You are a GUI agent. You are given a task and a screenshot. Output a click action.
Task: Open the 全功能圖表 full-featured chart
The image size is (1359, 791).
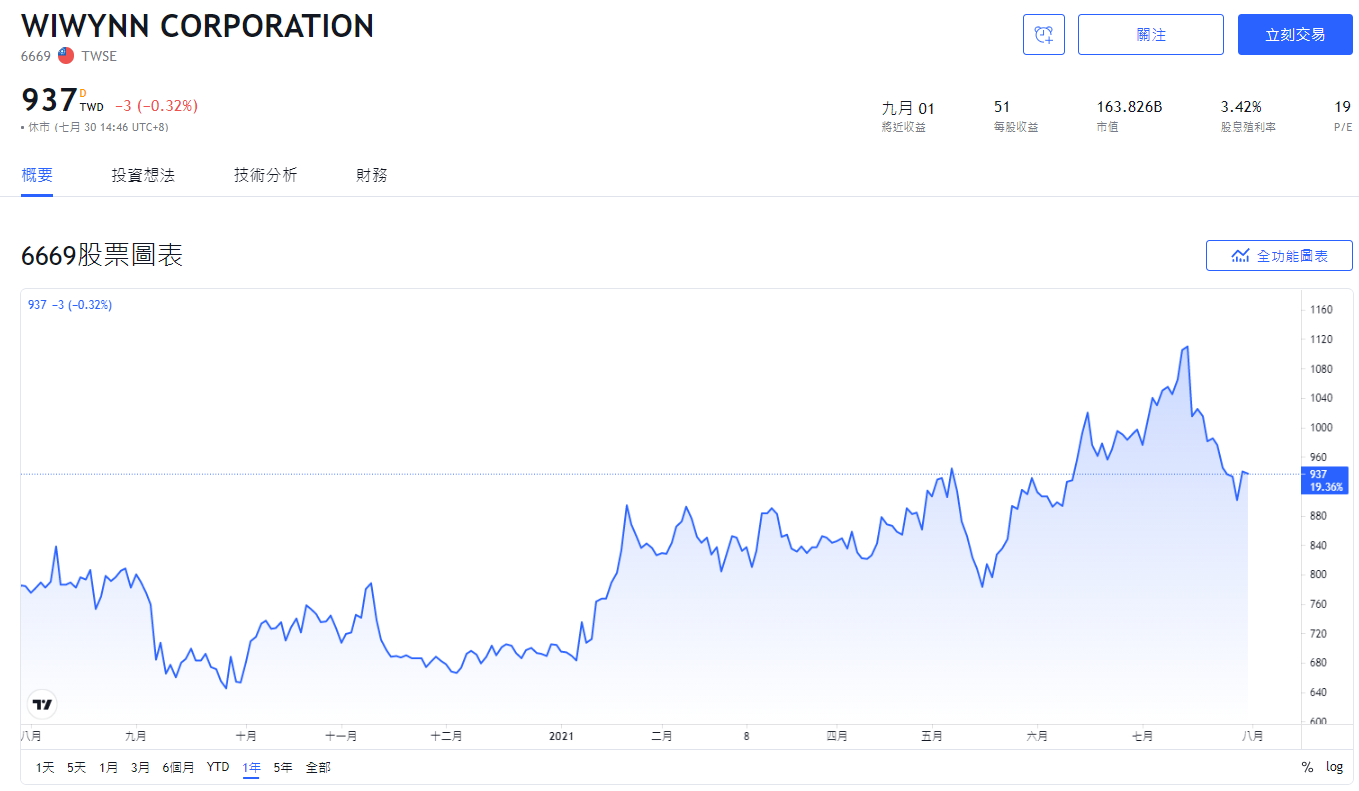(x=1279, y=256)
